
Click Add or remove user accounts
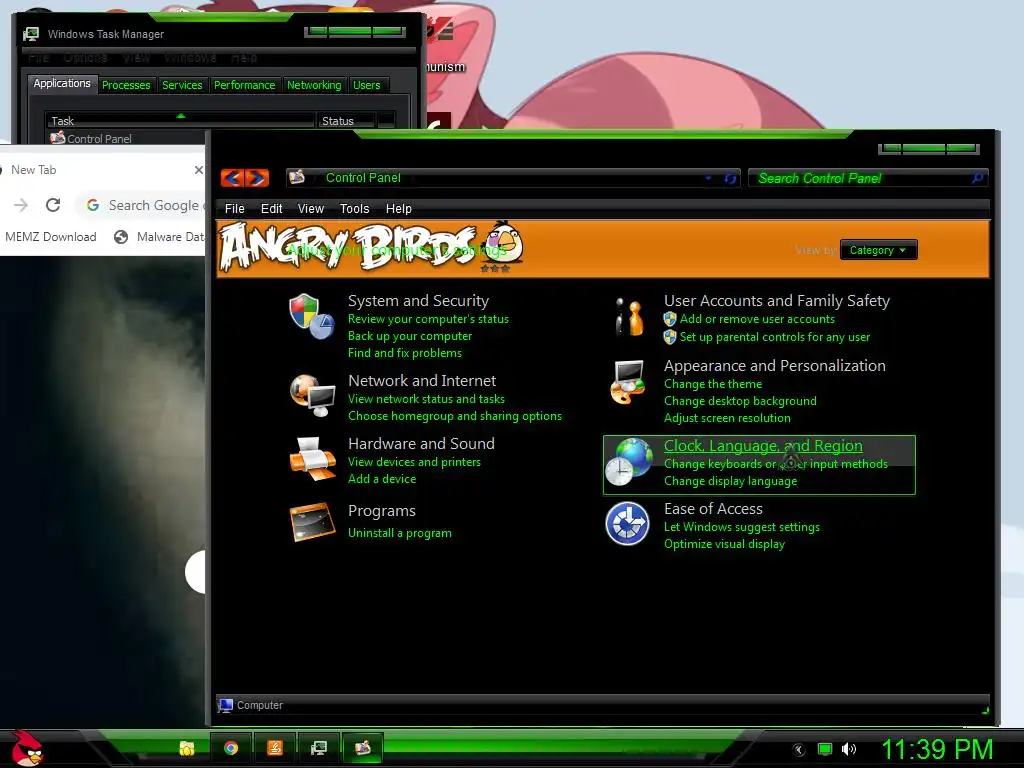click(x=757, y=319)
